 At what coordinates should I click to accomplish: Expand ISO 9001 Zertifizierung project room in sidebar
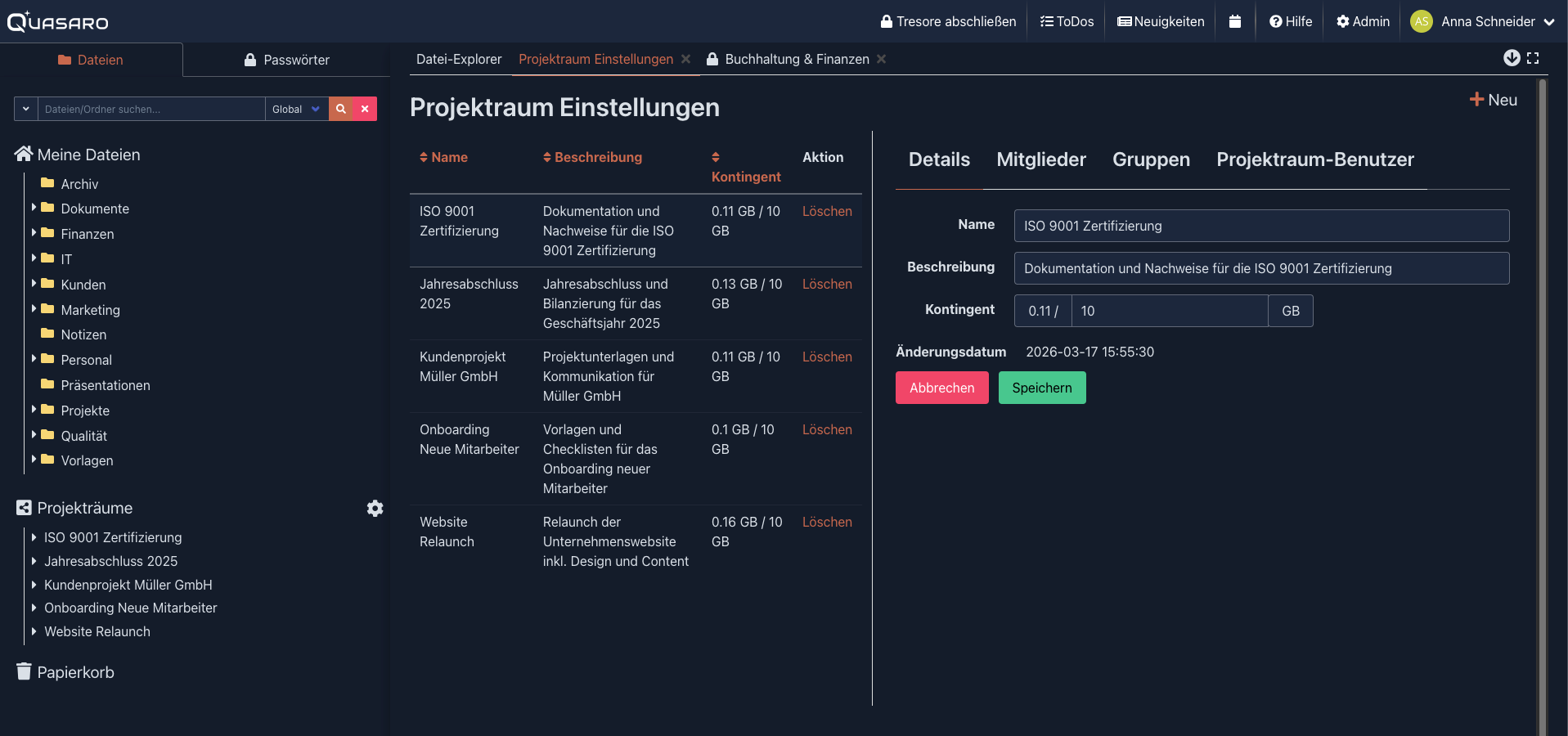point(34,537)
